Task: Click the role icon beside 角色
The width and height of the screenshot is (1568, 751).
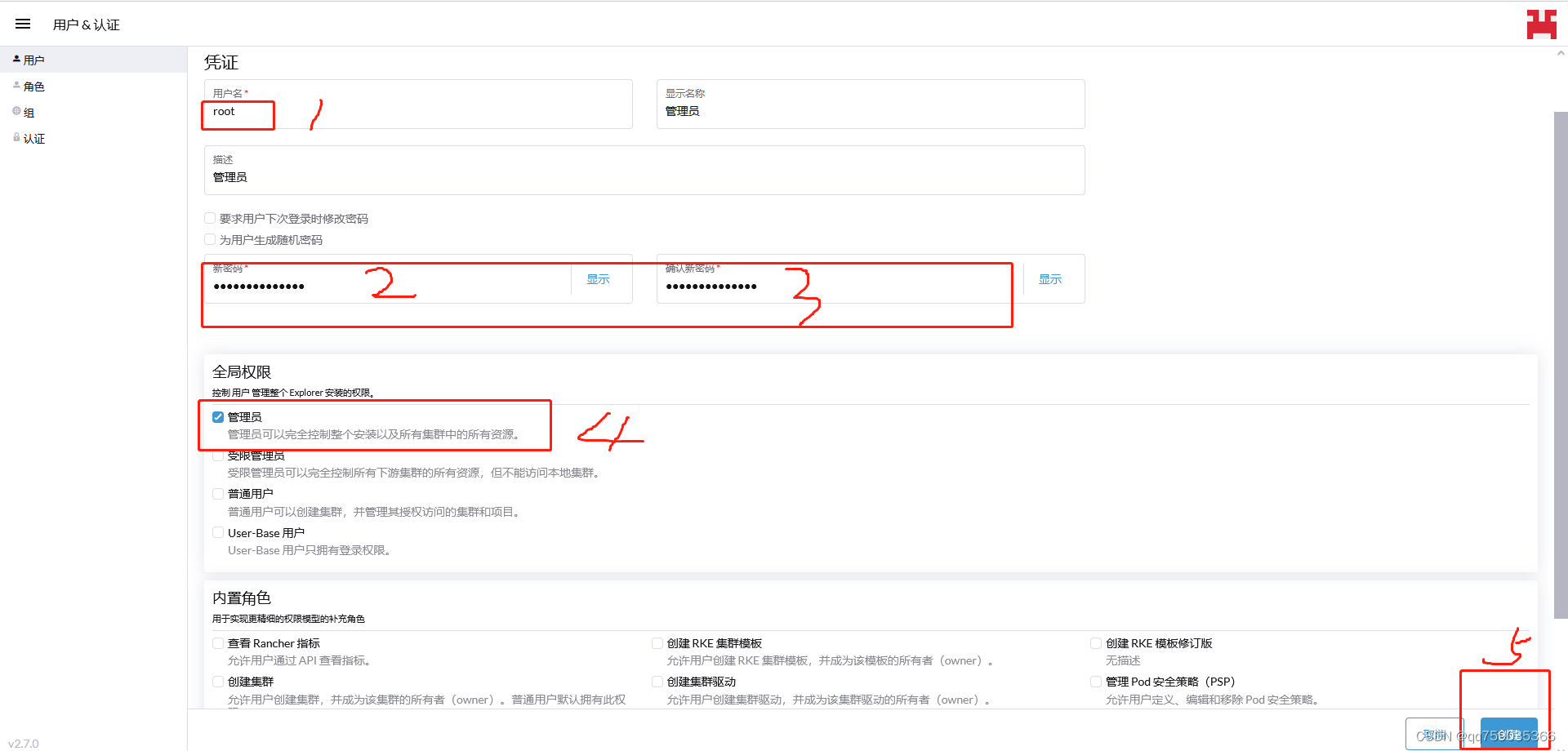Action: pyautogui.click(x=16, y=85)
